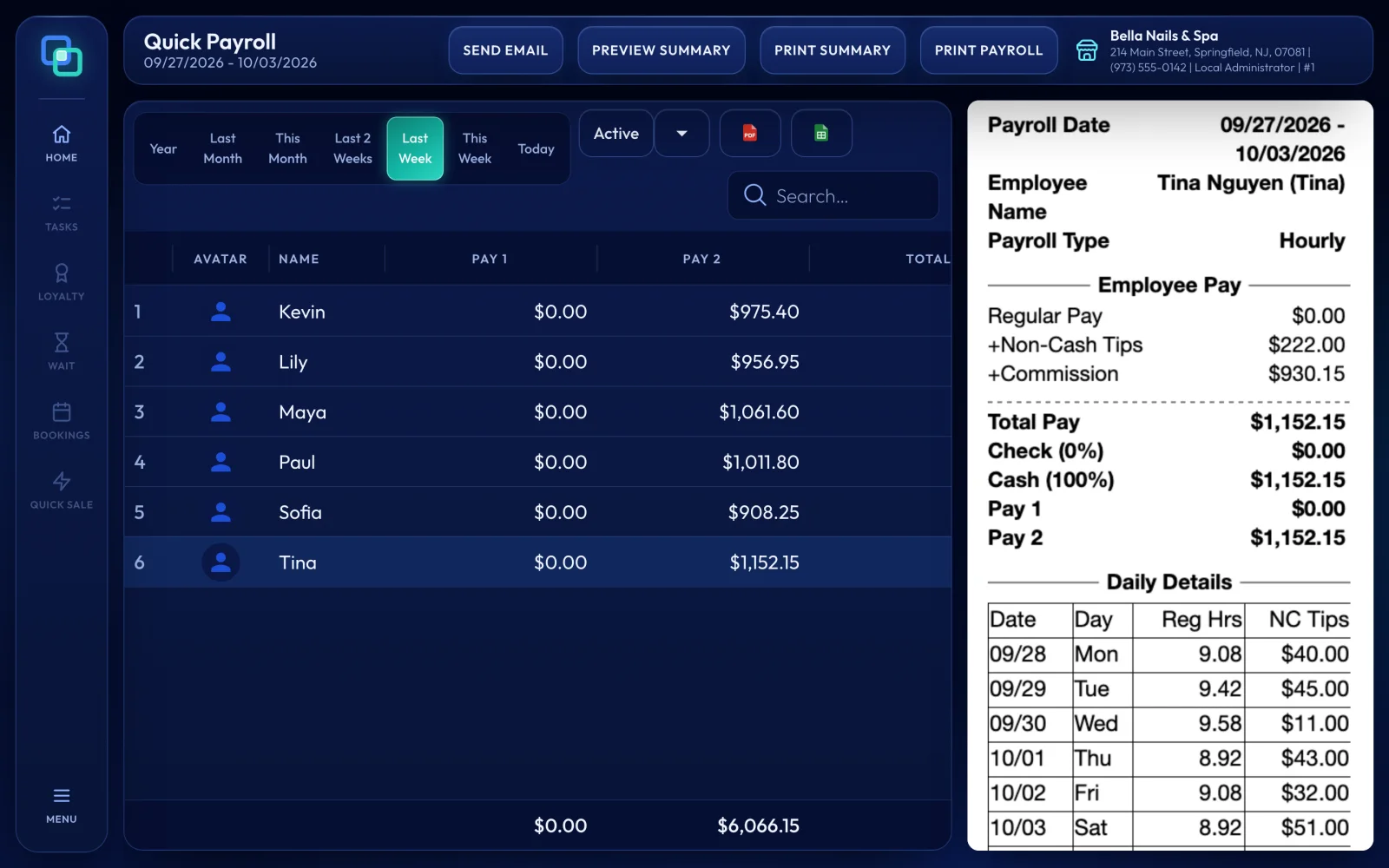Viewport: 1389px width, 868px height.
Task: Select the Last Month range tab
Action: click(223, 148)
